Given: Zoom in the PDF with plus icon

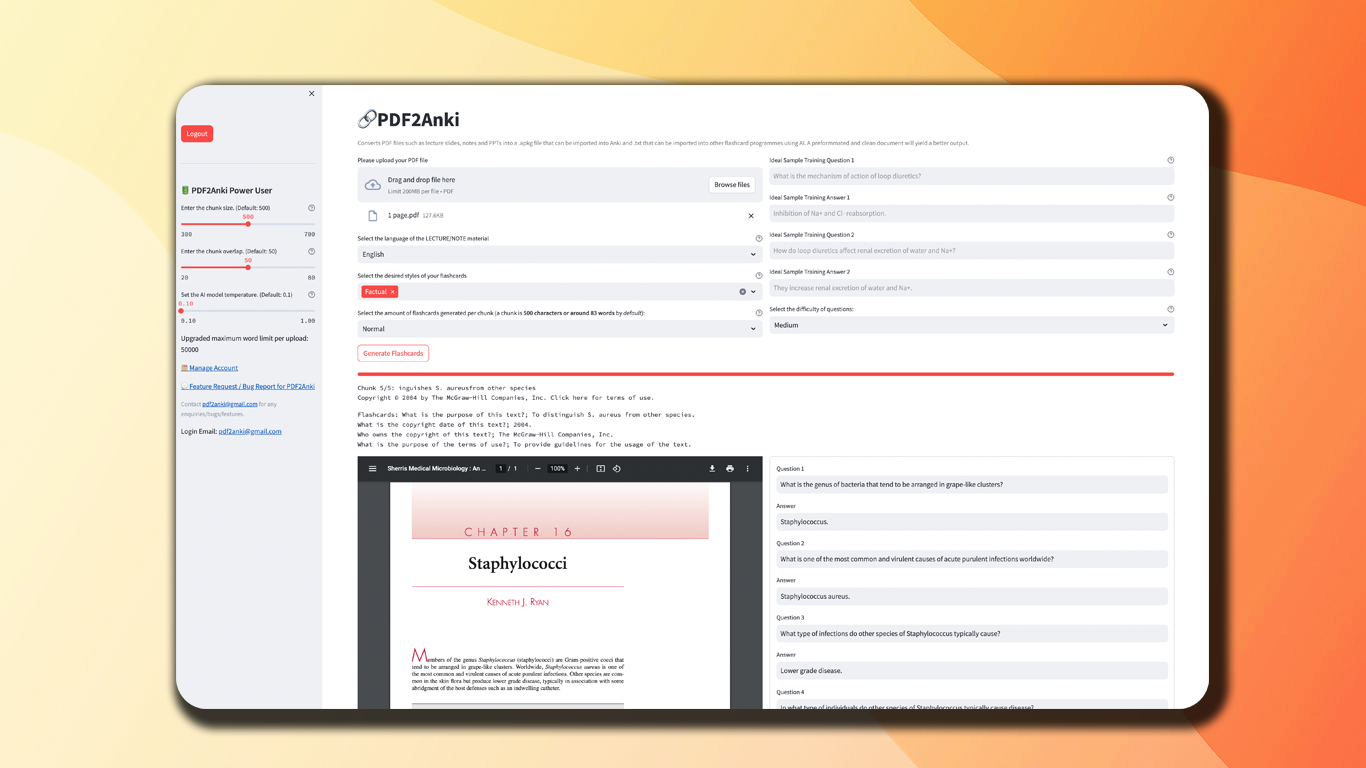Looking at the screenshot, I should click(x=577, y=469).
